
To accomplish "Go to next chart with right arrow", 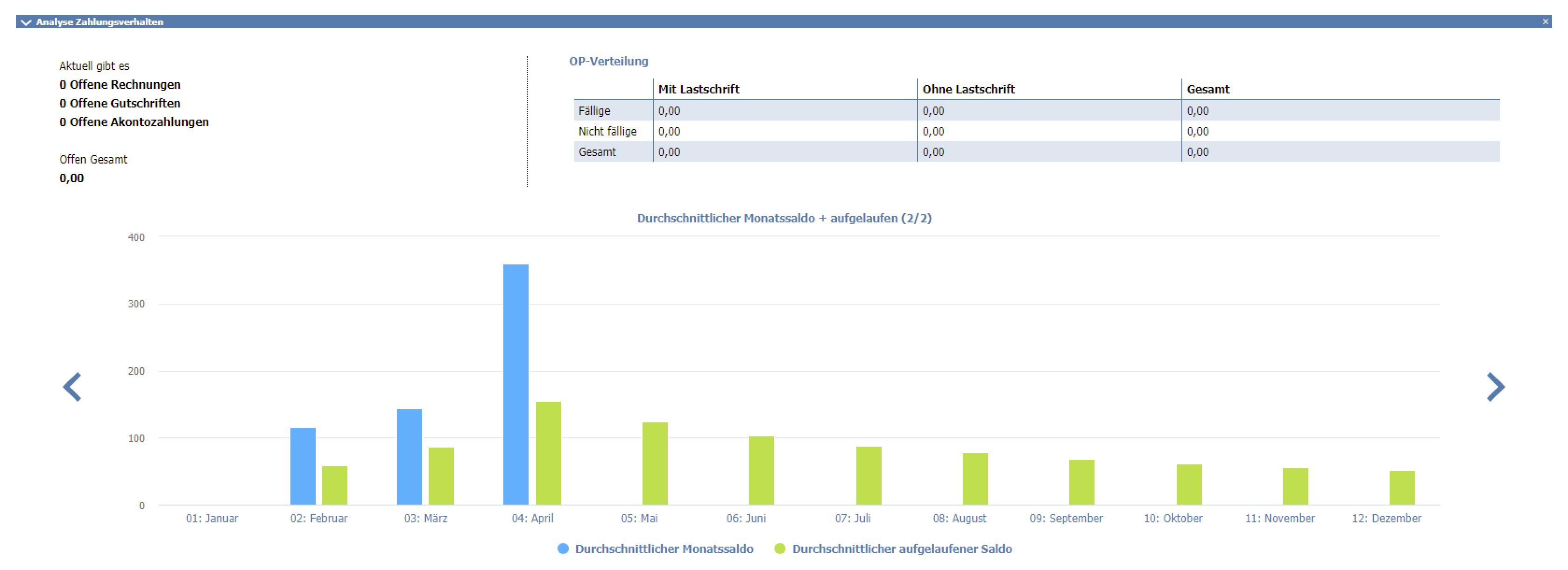I will (x=1495, y=387).
